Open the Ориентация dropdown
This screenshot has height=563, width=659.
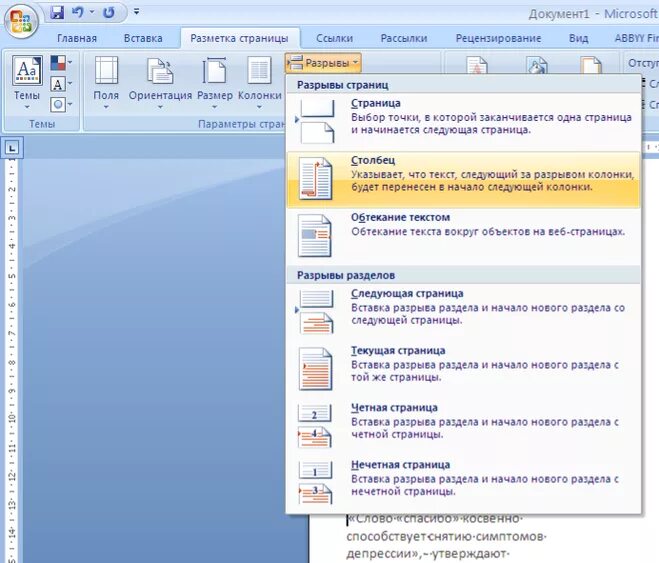click(x=160, y=82)
